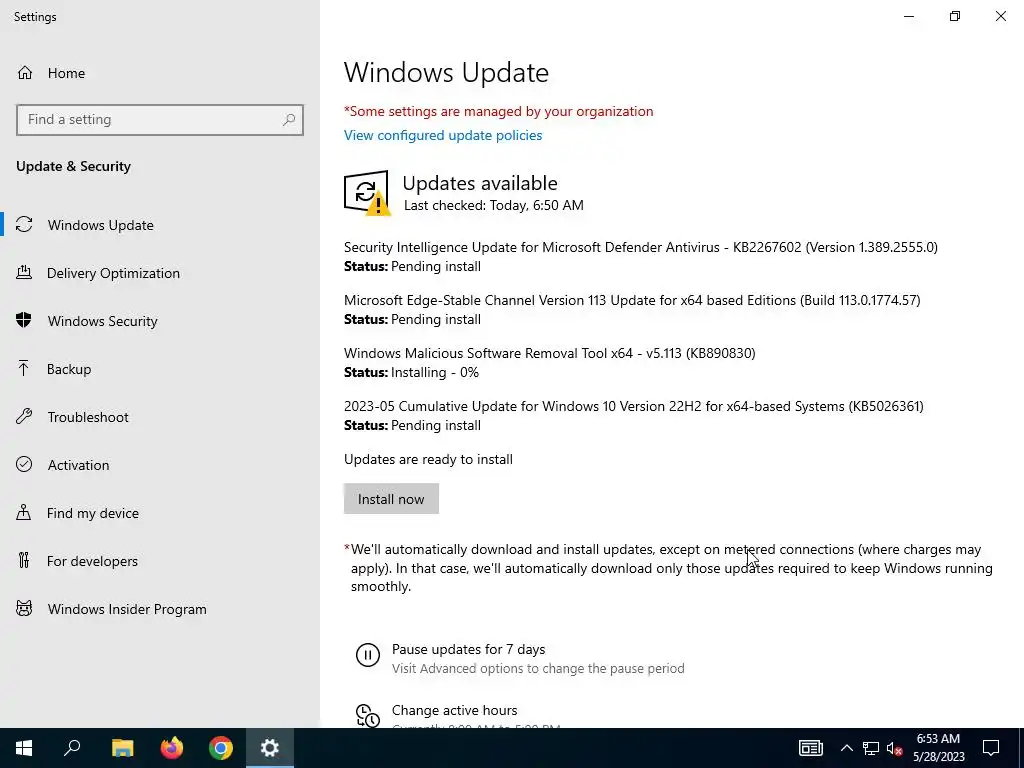
Task: Open Windows Security page
Action: click(x=160, y=321)
